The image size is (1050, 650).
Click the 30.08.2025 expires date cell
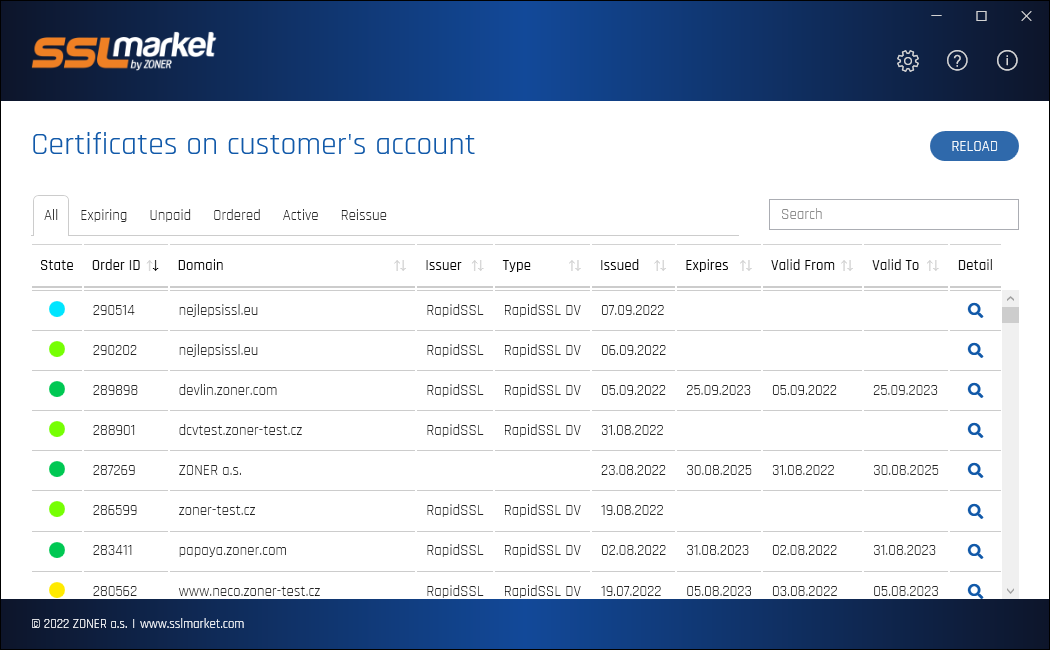click(x=719, y=471)
